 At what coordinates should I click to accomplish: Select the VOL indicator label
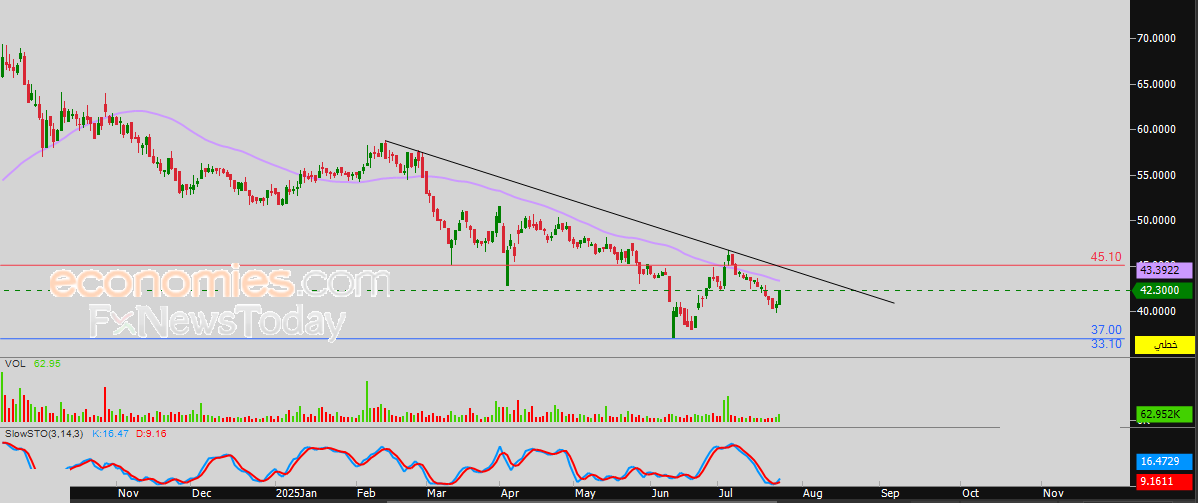tap(15, 364)
